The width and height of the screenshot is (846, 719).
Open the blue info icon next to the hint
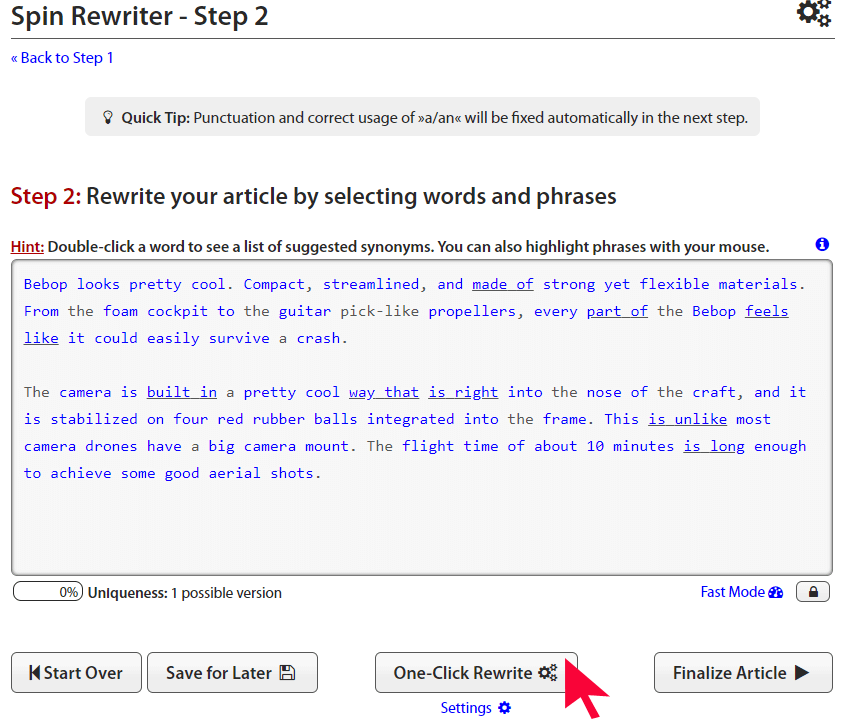[x=822, y=244]
